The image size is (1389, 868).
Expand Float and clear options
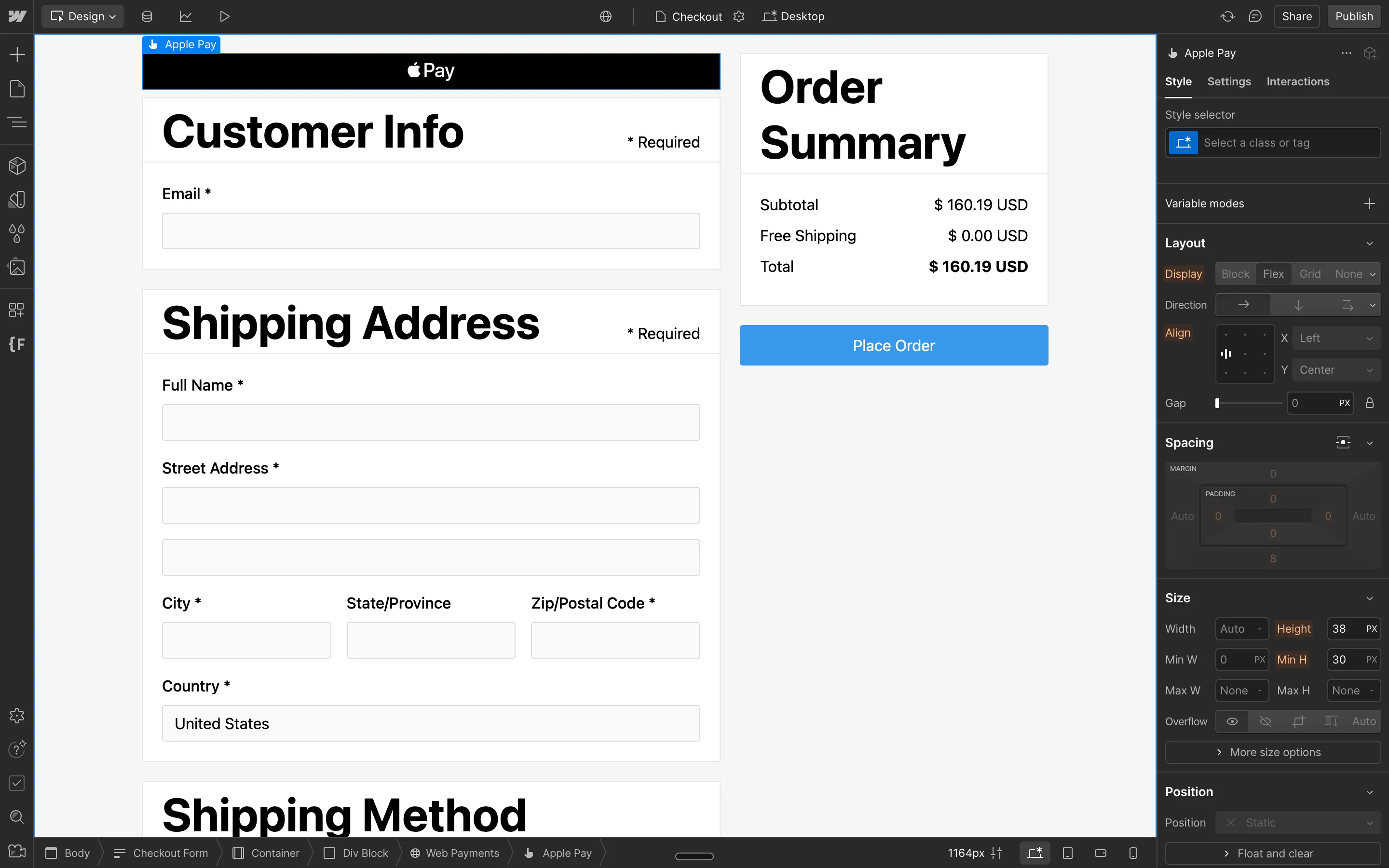(1272, 853)
